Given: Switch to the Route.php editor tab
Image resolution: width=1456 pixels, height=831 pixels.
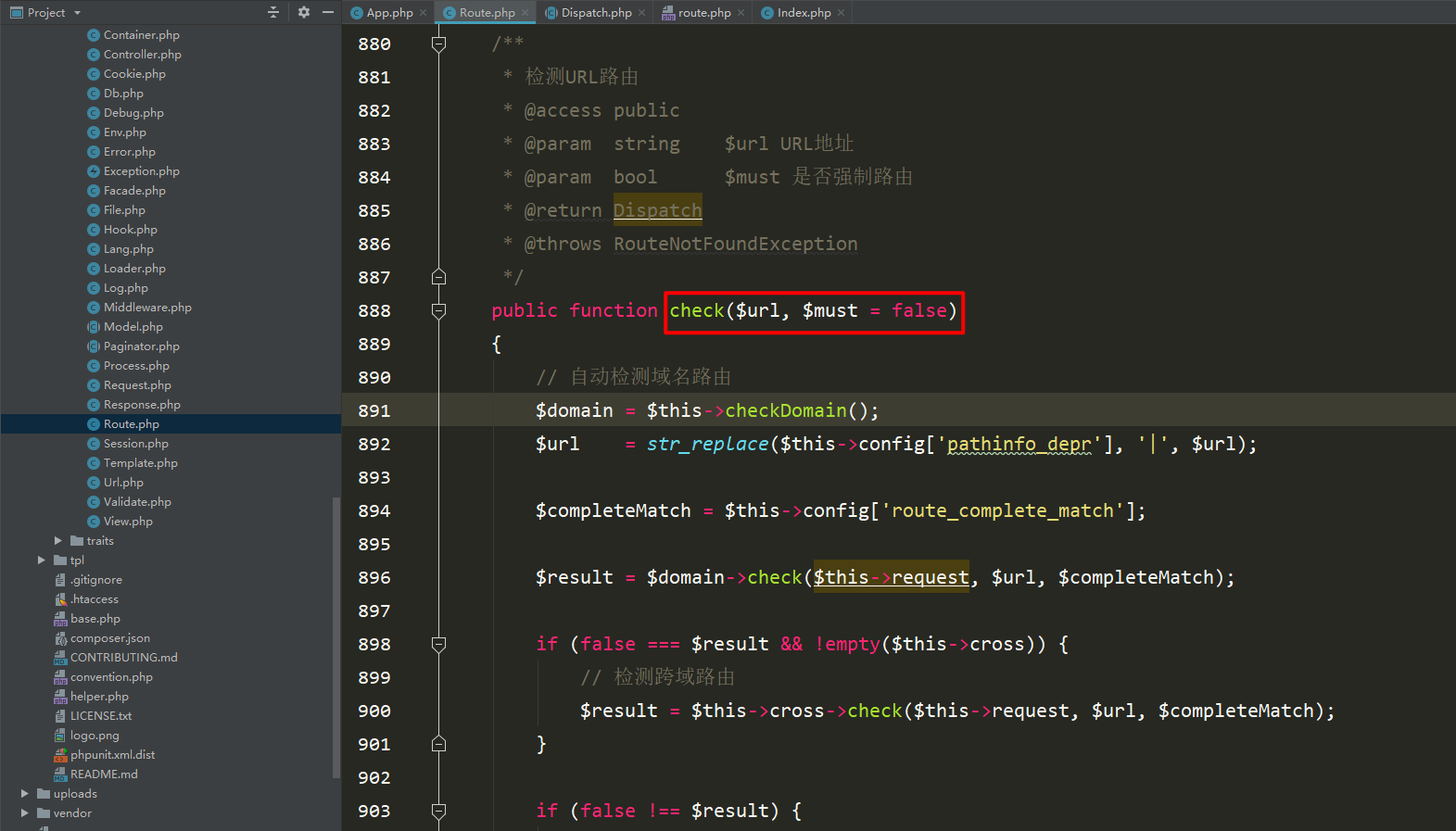Looking at the screenshot, I should pyautogui.click(x=487, y=13).
